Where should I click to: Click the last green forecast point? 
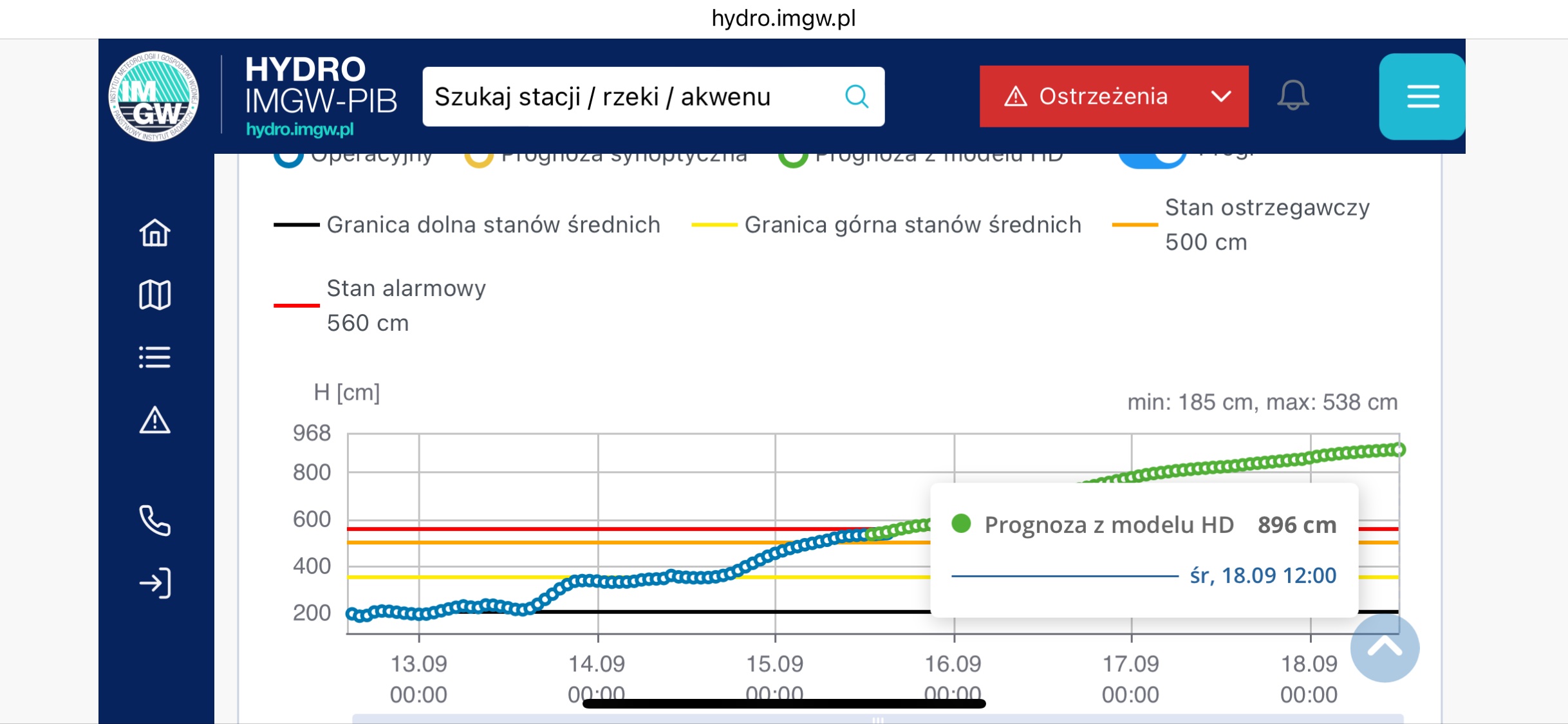click(x=1398, y=449)
